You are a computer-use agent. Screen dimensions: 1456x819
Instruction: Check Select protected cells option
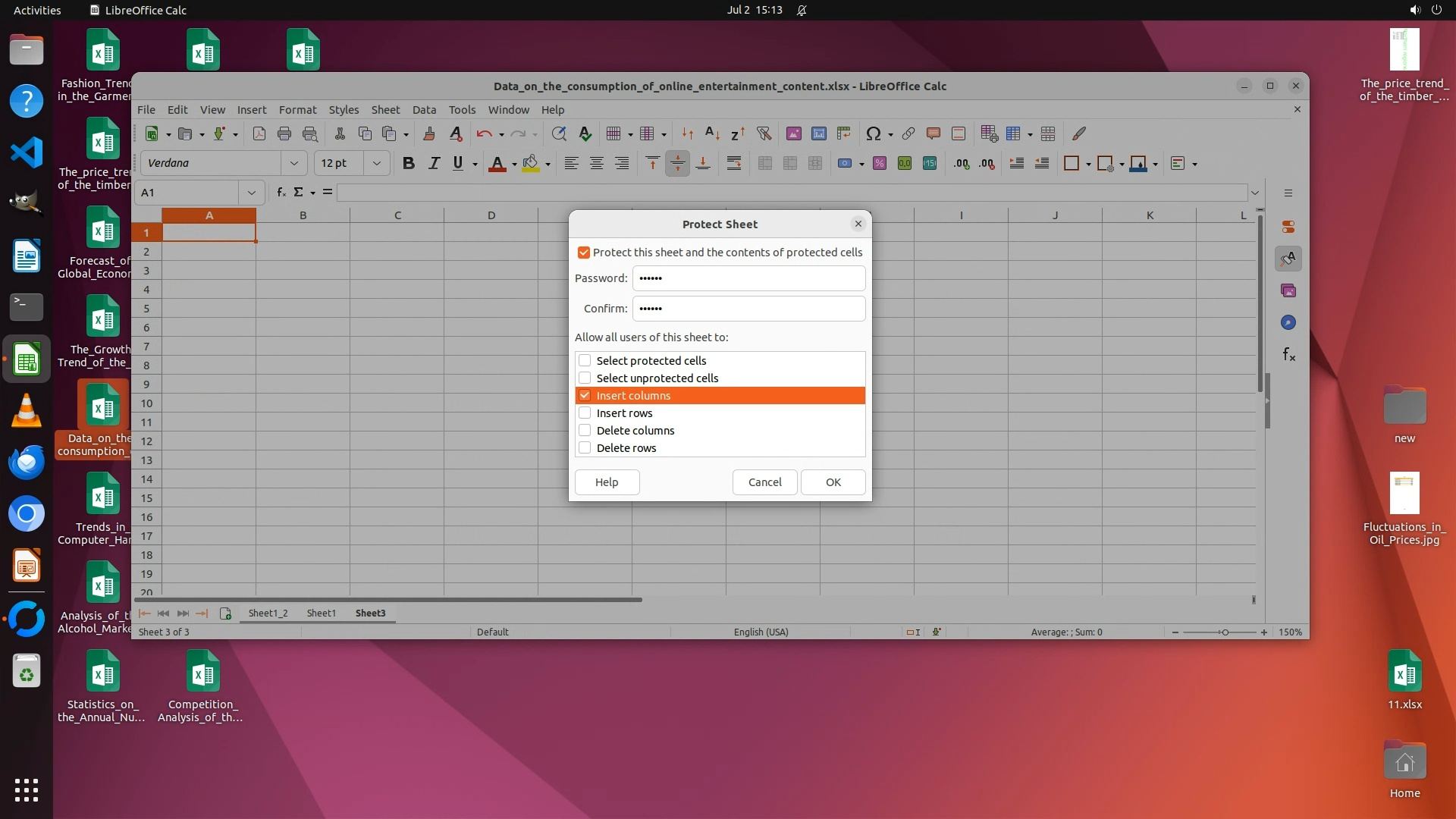585,361
